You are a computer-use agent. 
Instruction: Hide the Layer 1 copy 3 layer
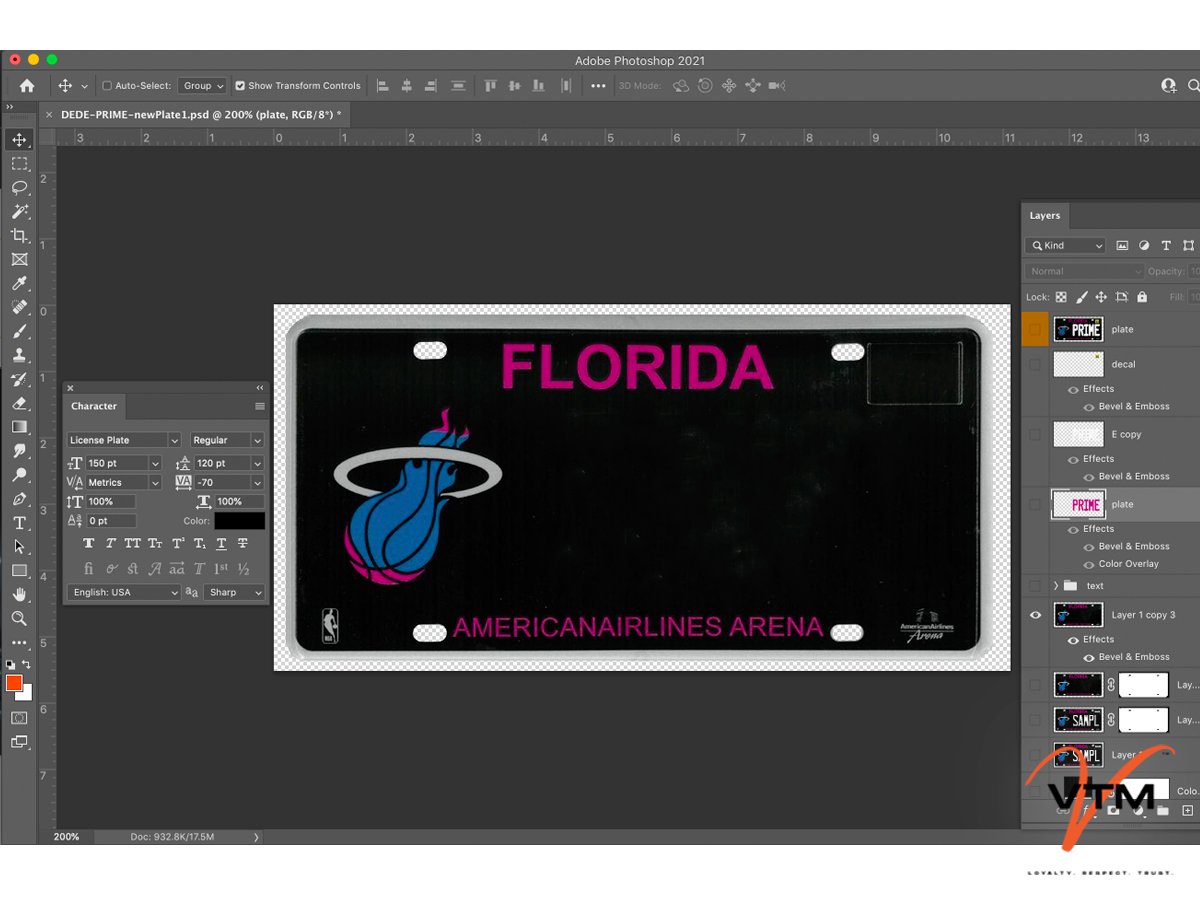(x=1035, y=615)
